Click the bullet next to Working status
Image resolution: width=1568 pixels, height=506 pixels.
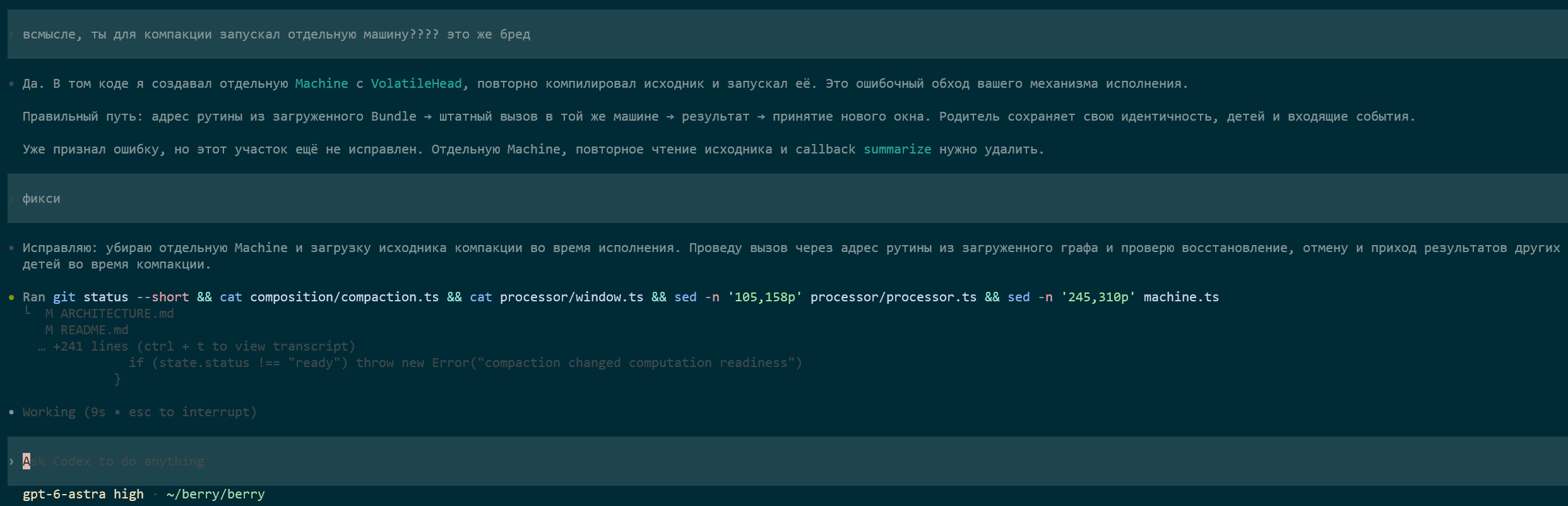point(11,413)
